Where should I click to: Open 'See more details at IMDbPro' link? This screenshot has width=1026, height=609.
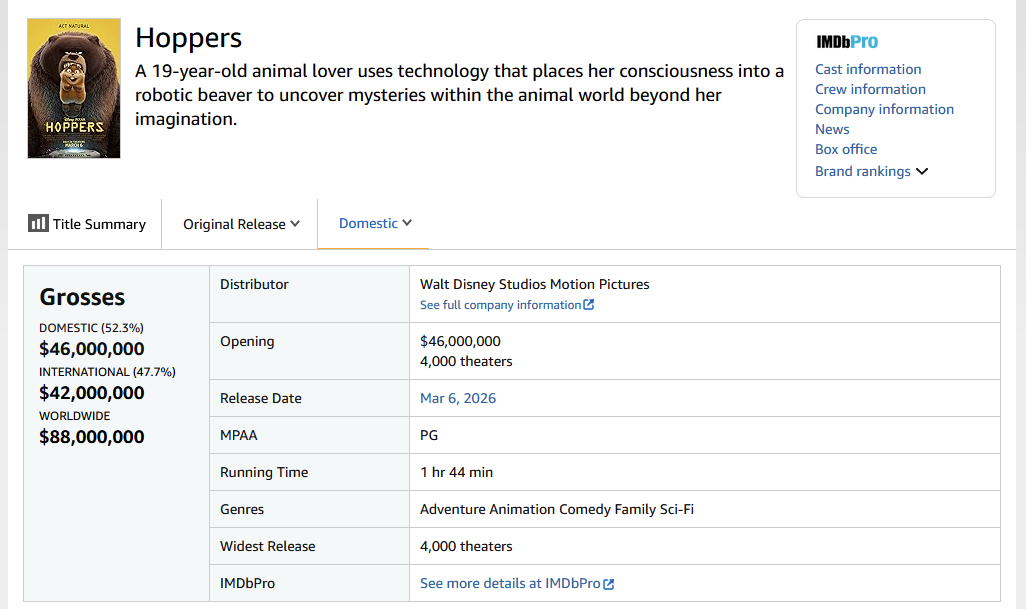click(510, 583)
